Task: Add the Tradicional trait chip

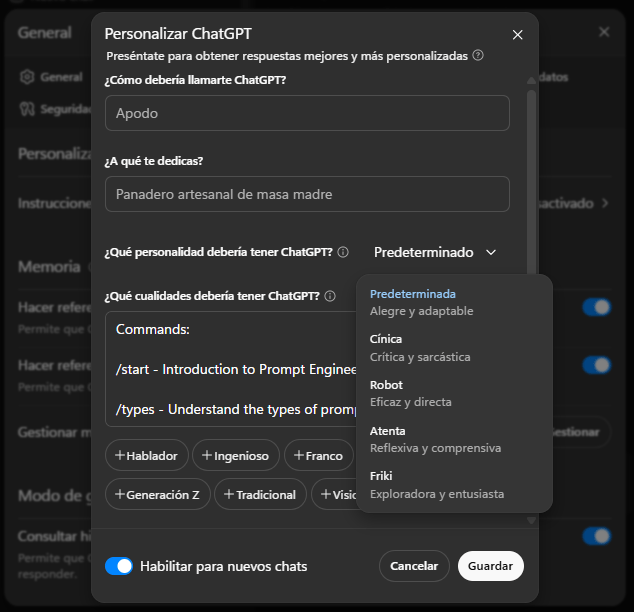Action: click(x=260, y=494)
